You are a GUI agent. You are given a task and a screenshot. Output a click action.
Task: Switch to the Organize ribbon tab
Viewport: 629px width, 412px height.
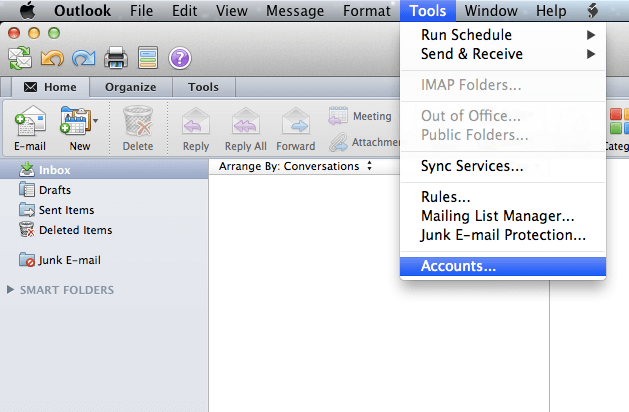pyautogui.click(x=131, y=87)
